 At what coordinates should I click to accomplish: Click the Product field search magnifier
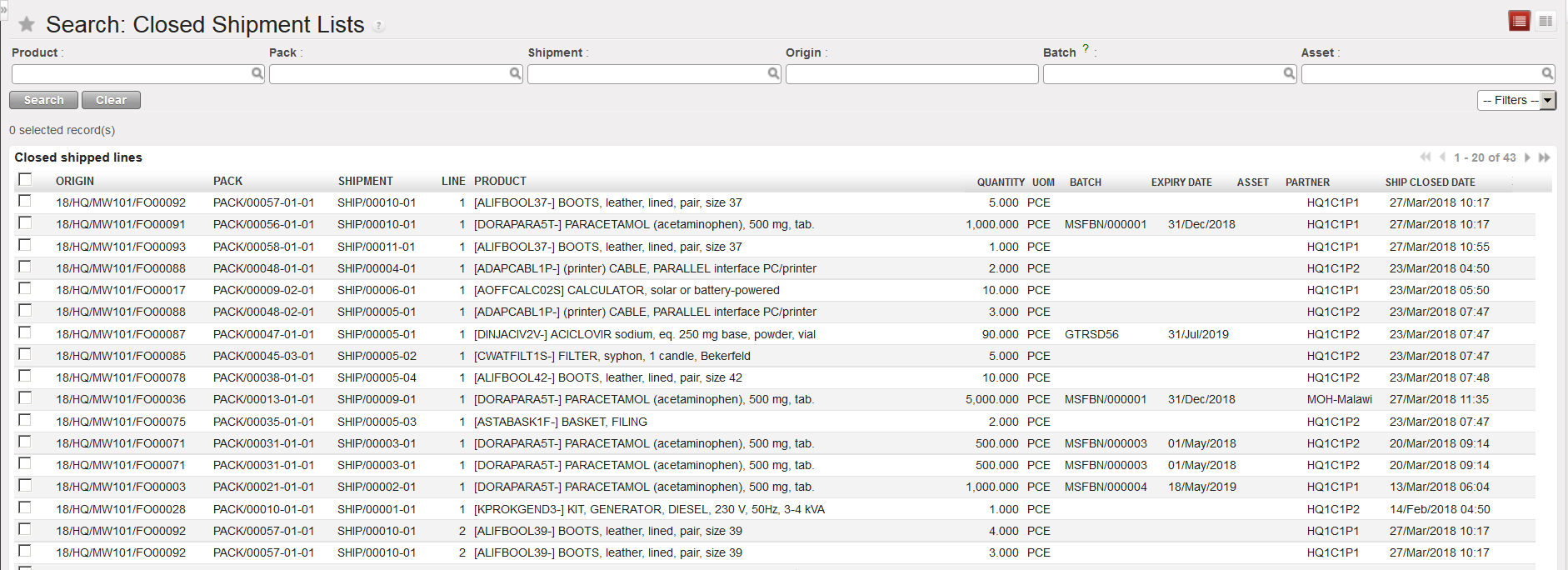click(x=257, y=74)
